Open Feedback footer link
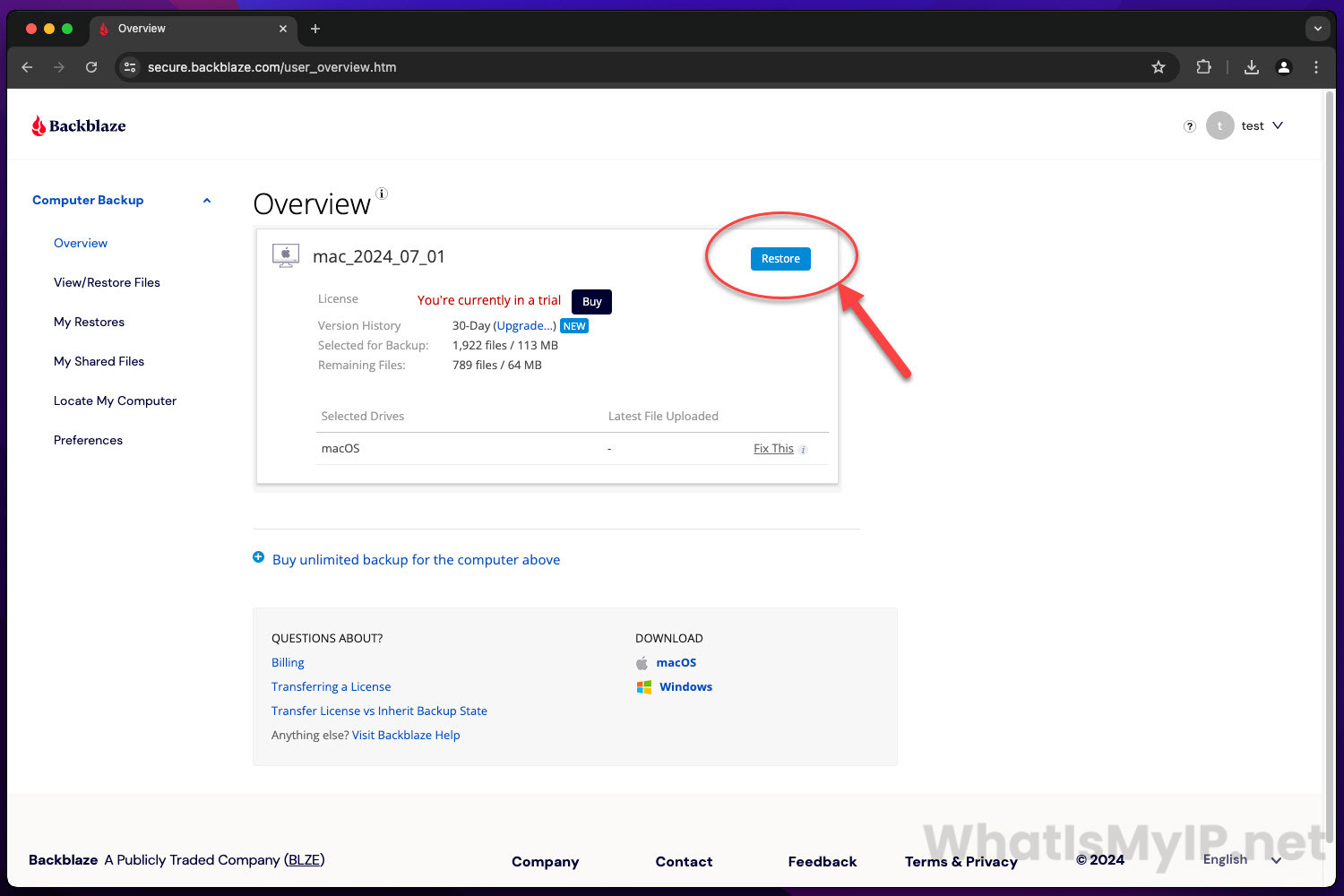Viewport: 1344px width, 896px height. [822, 861]
